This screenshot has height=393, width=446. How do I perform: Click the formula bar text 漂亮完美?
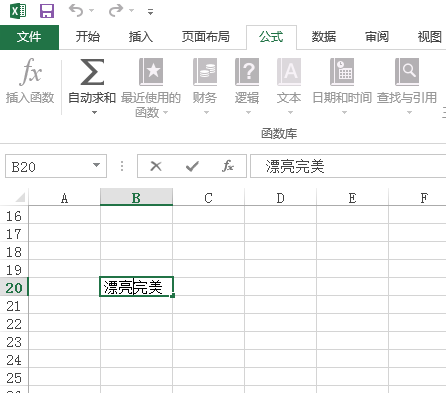295,166
